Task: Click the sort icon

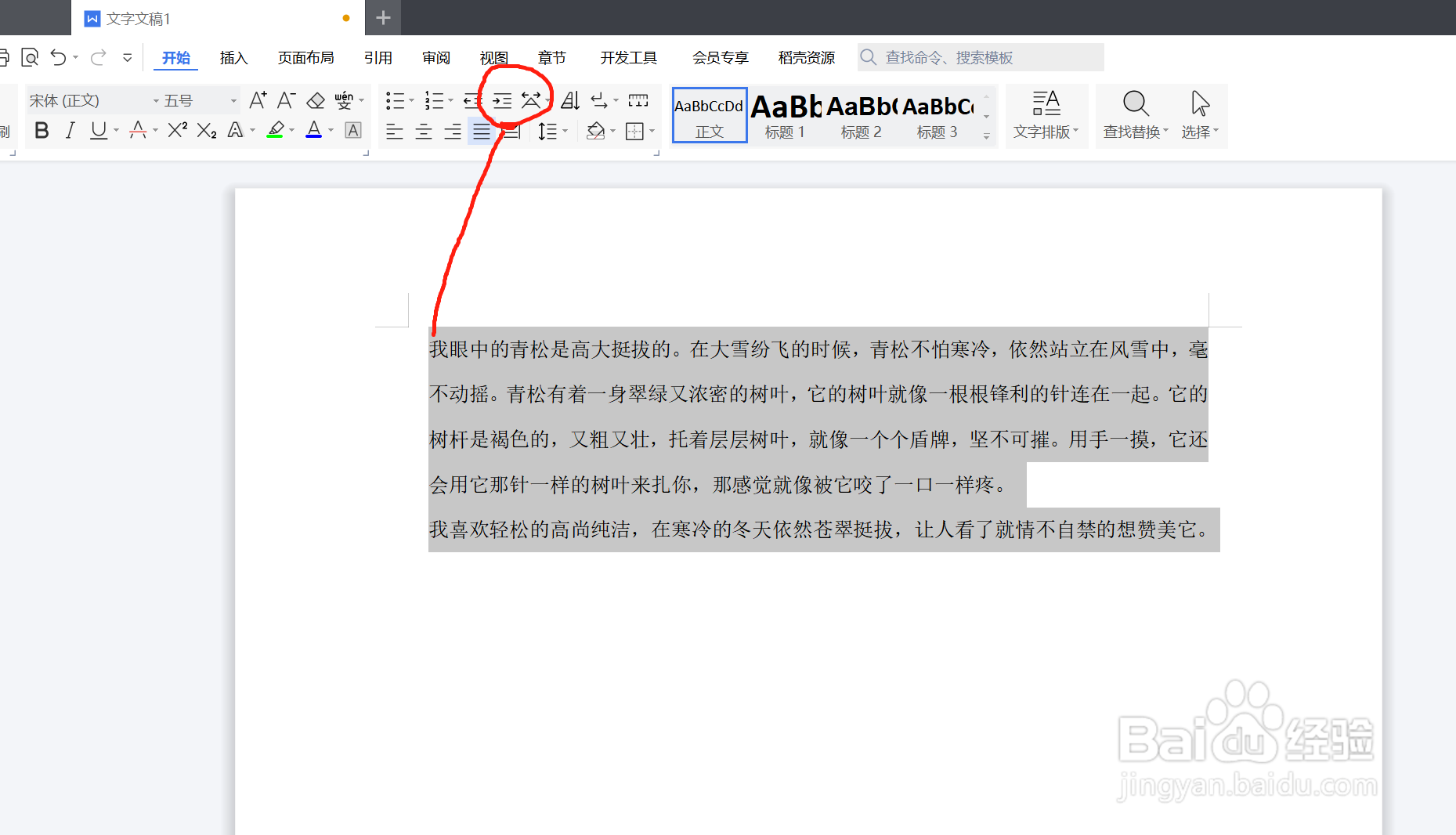Action: (x=570, y=101)
